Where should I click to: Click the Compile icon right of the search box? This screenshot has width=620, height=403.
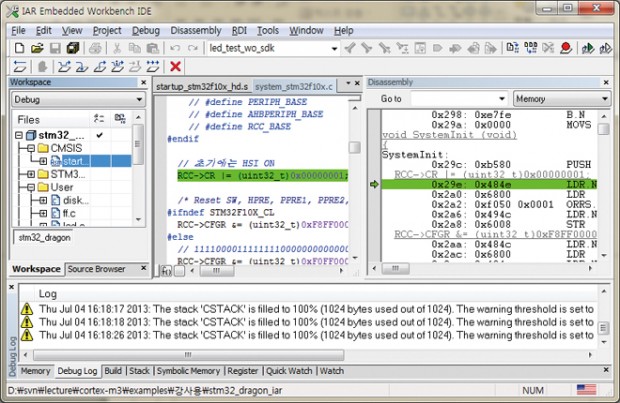coord(512,48)
